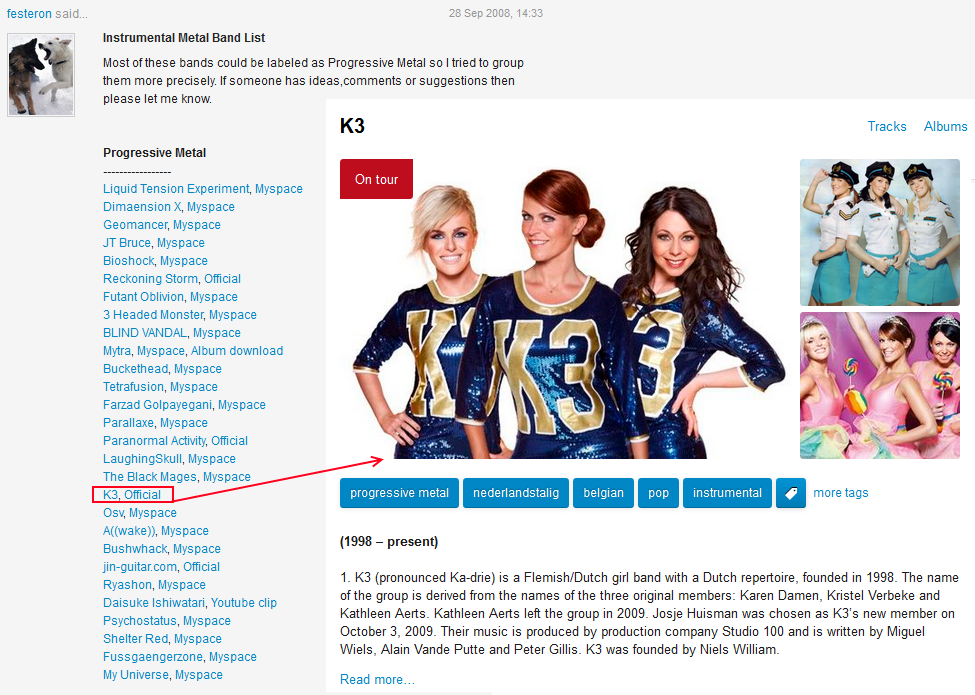Click the Instrumental Metal Band List heading

click(184, 38)
